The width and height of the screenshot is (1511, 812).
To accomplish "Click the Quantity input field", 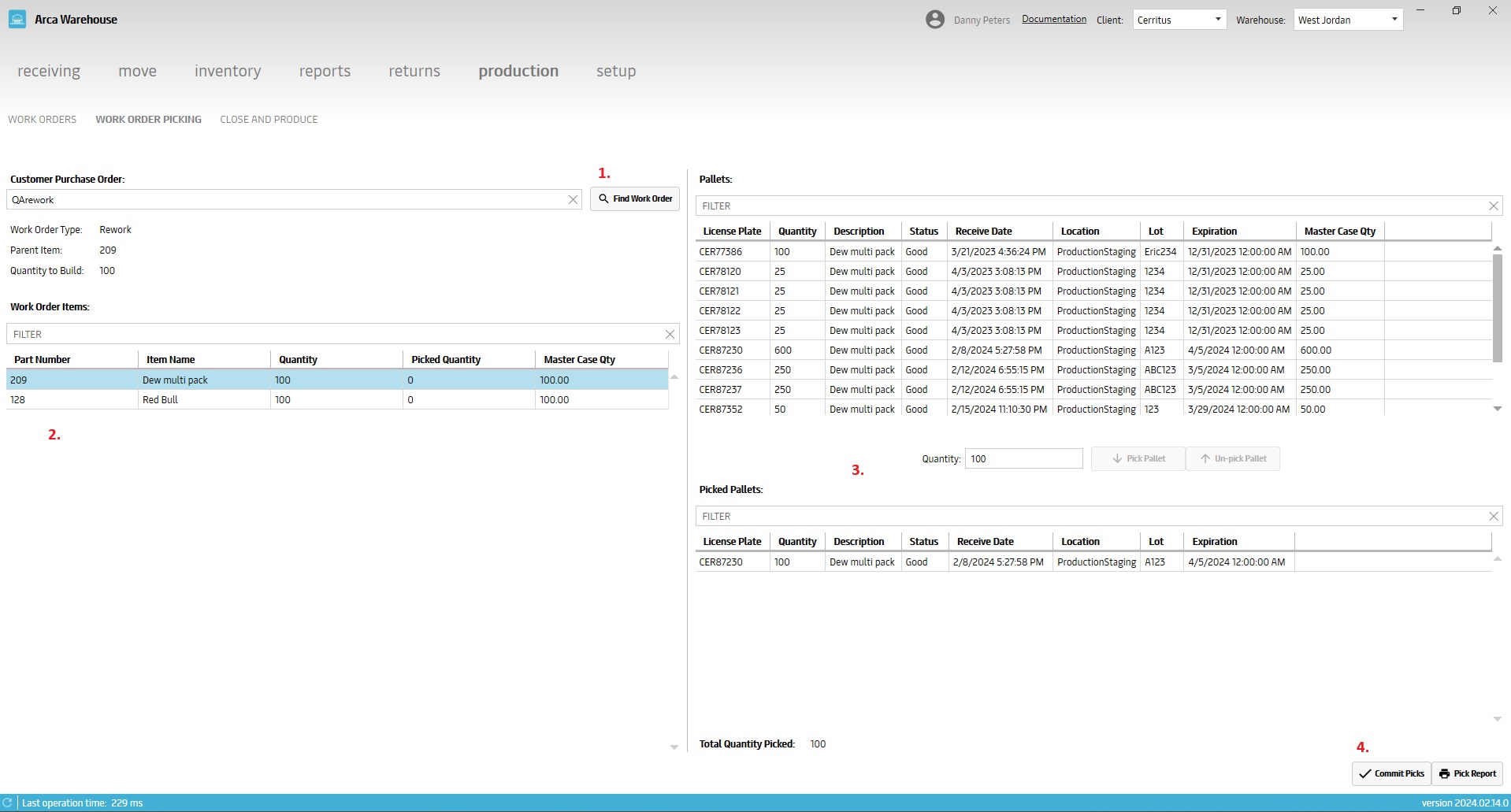I will [x=1023, y=458].
